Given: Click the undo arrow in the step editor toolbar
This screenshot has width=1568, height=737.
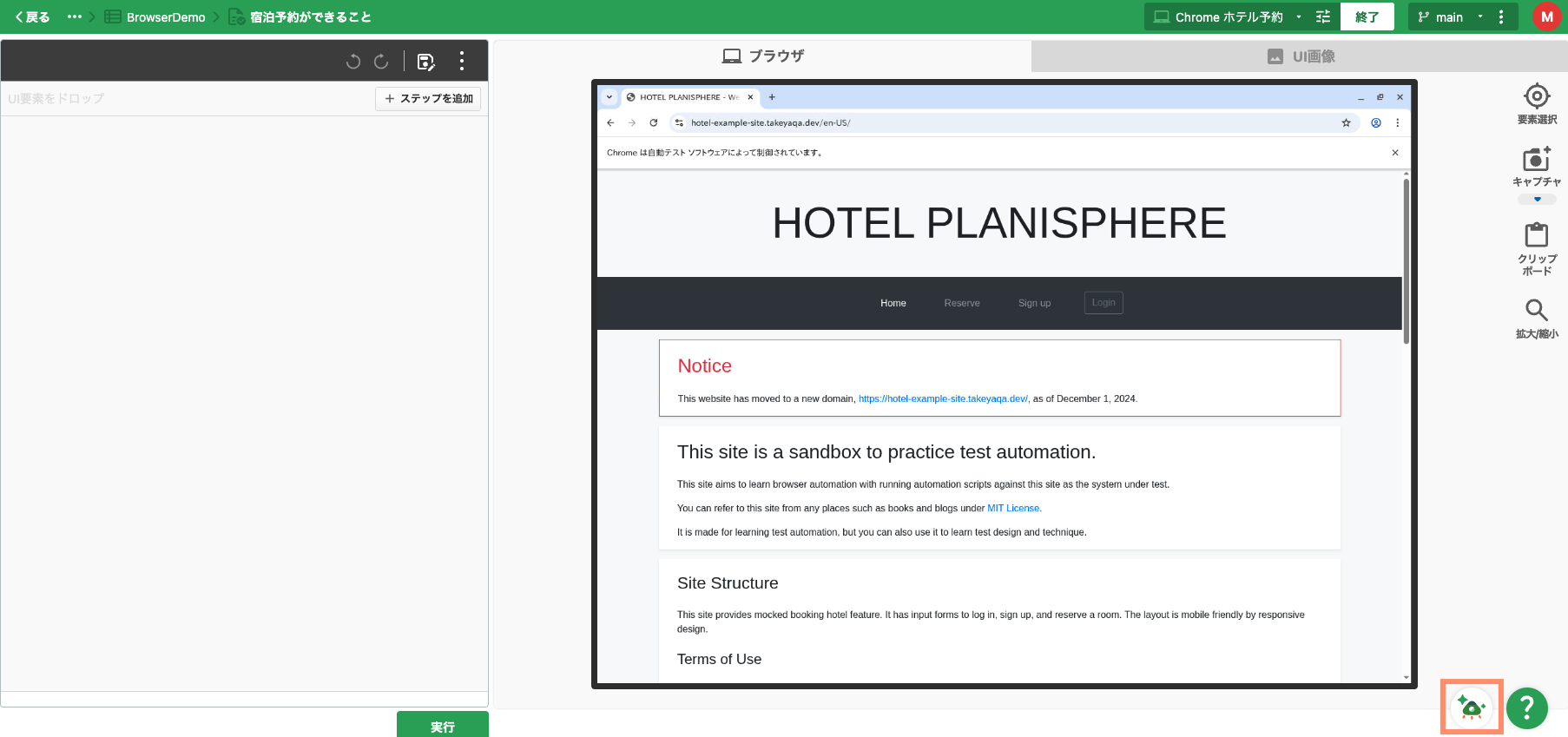Looking at the screenshot, I should (352, 62).
